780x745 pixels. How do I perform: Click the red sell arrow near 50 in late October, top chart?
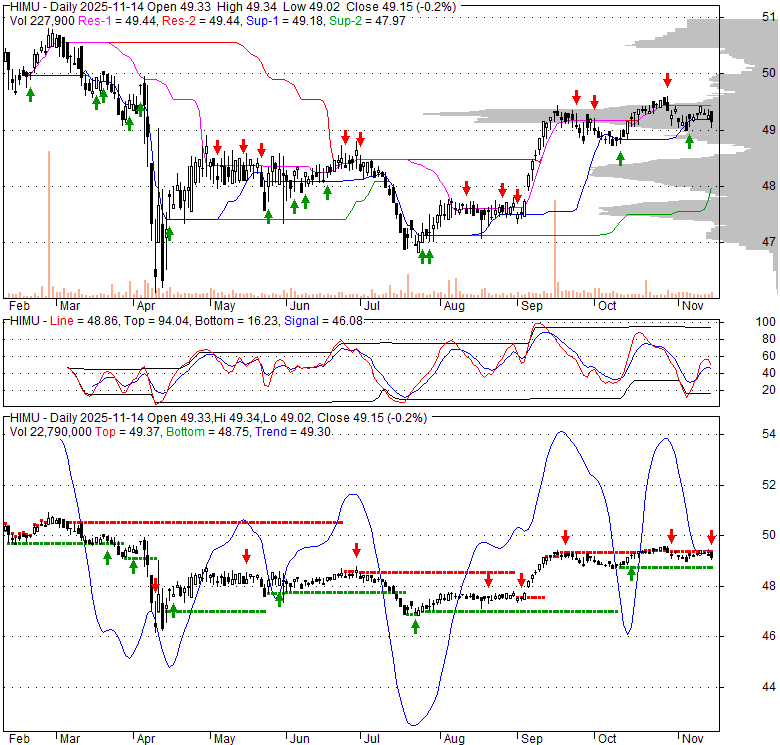click(x=667, y=80)
